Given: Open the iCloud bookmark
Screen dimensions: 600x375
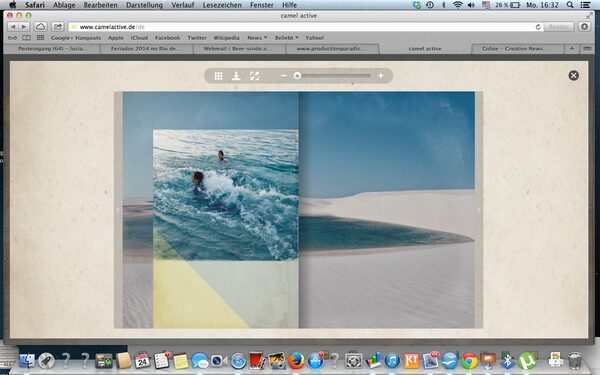Looking at the screenshot, I should point(139,38).
